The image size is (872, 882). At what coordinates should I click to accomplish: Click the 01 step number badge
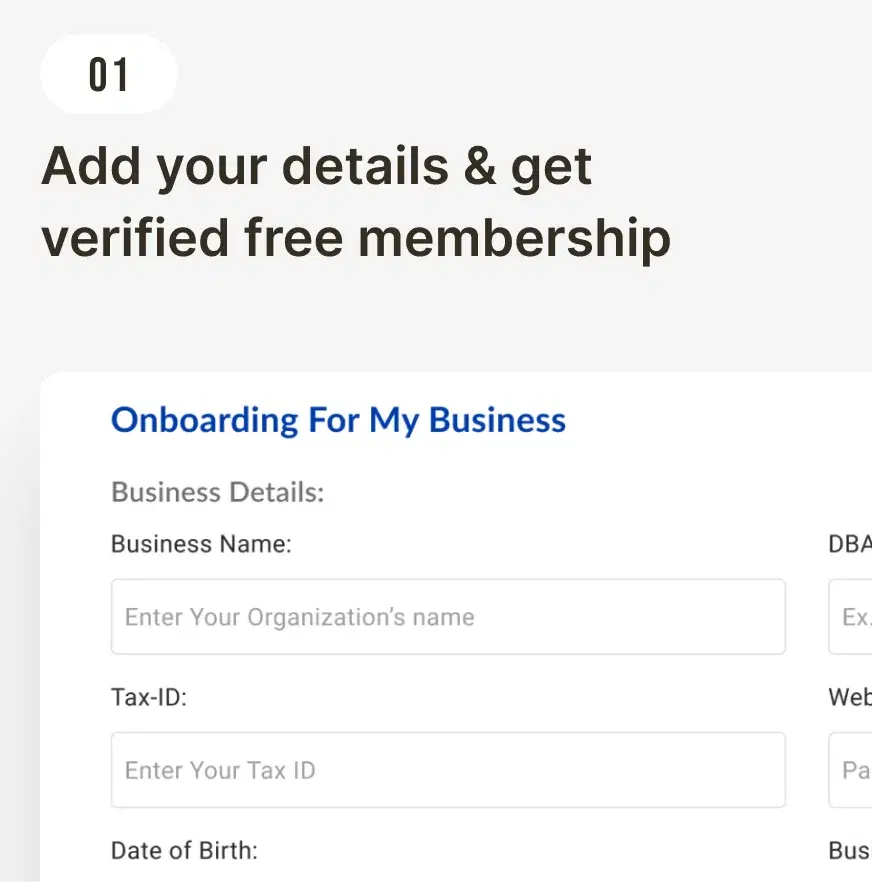(x=109, y=75)
